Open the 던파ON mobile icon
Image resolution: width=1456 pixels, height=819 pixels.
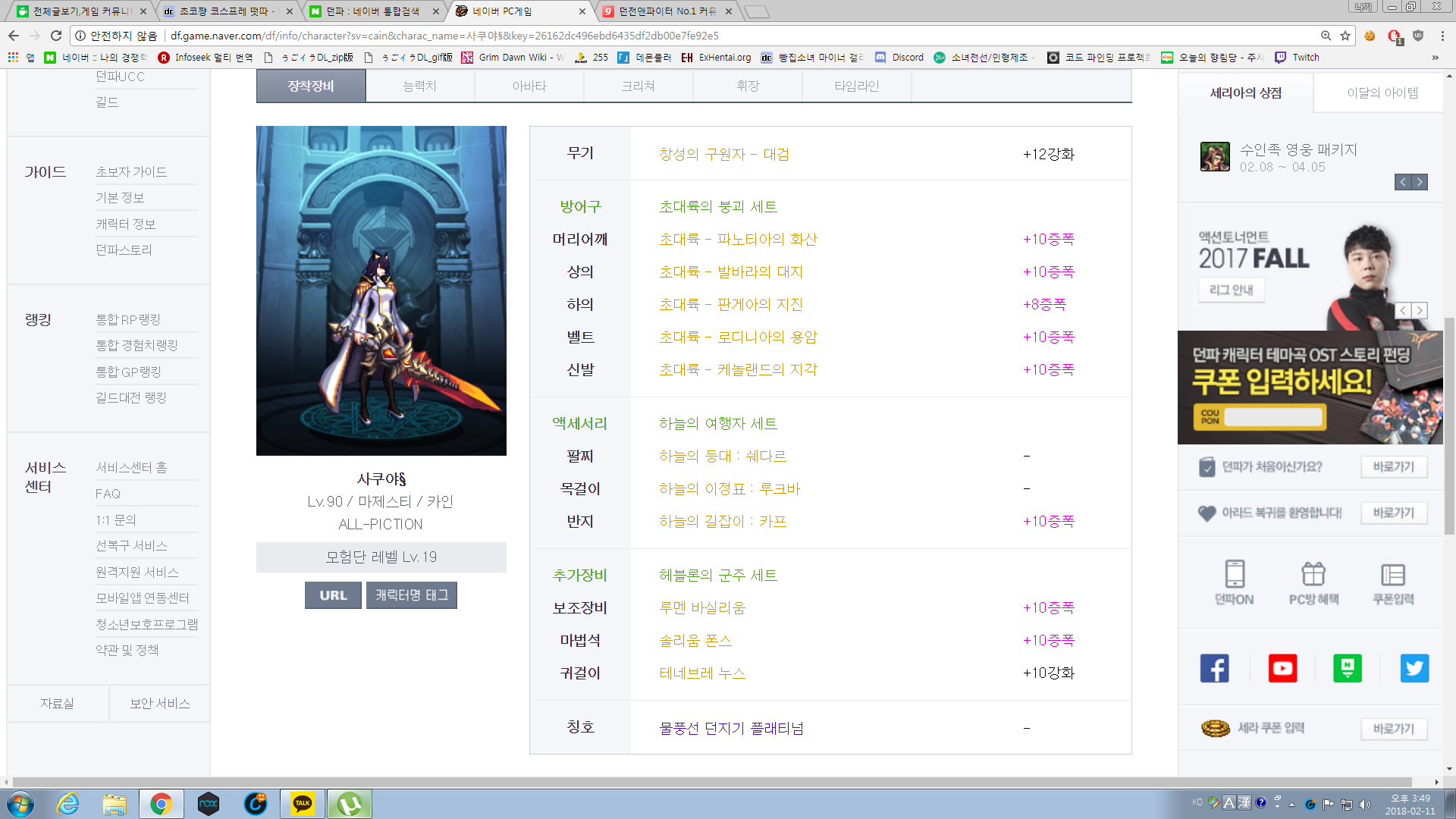[x=1235, y=582]
